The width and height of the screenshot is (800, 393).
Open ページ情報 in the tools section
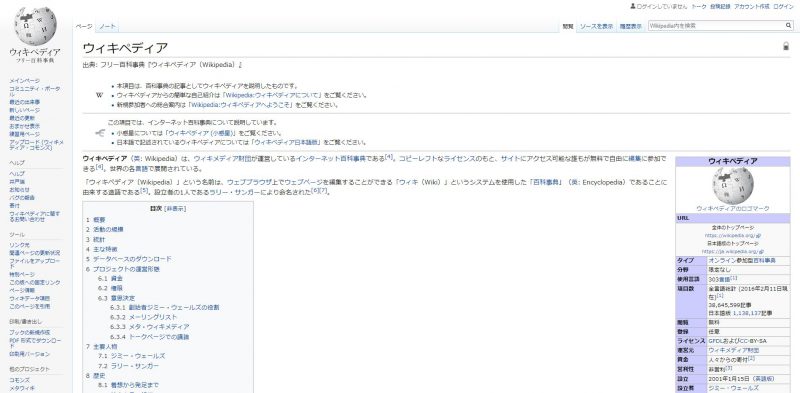(22, 290)
